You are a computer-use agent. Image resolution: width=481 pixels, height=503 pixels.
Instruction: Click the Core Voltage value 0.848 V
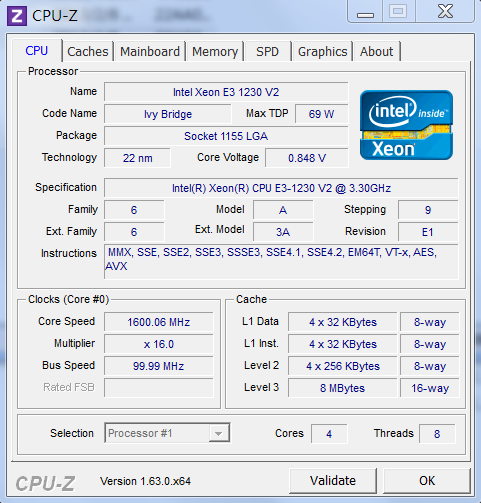coord(307,158)
